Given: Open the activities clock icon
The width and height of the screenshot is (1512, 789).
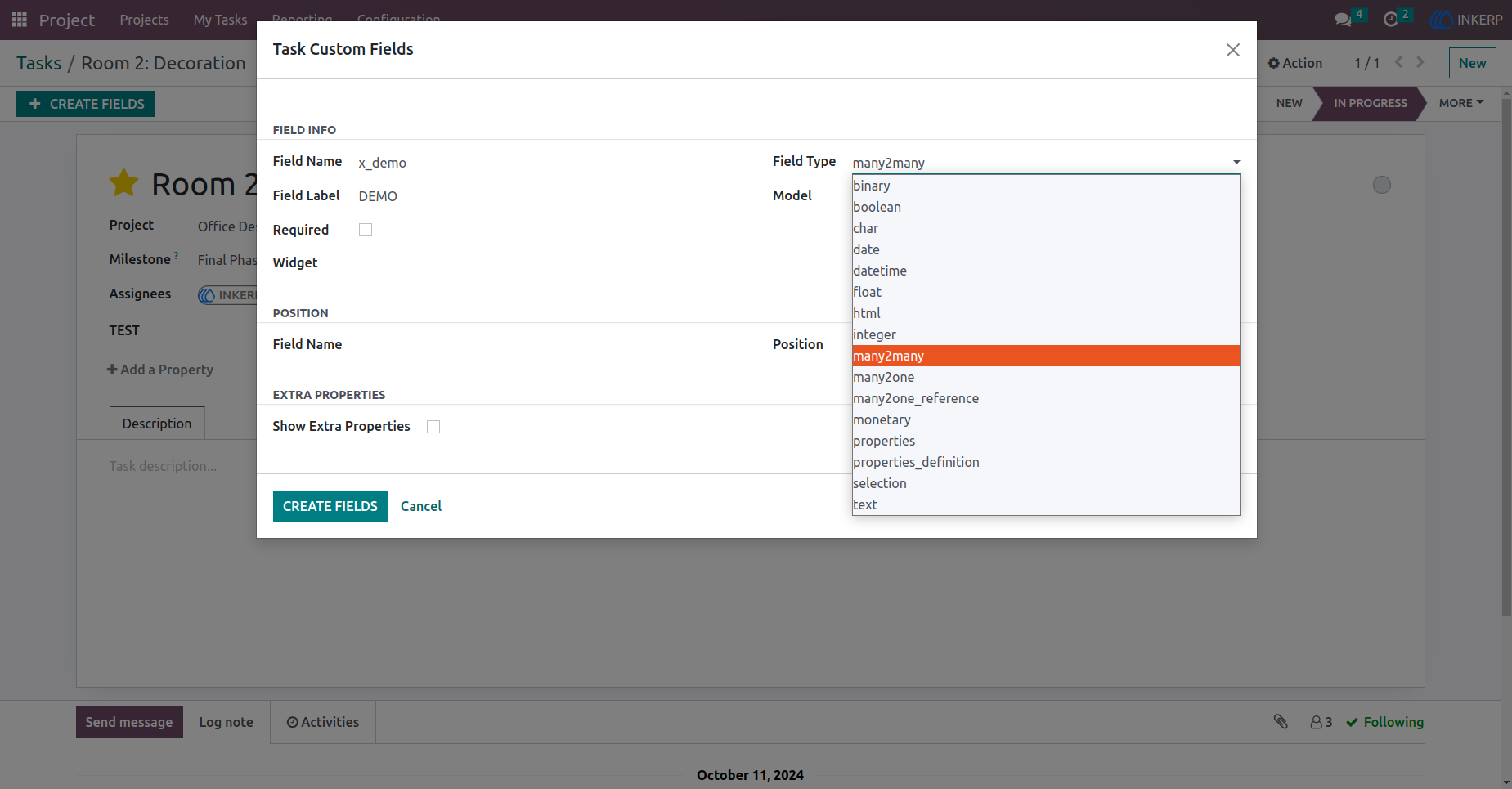Looking at the screenshot, I should (1390, 20).
